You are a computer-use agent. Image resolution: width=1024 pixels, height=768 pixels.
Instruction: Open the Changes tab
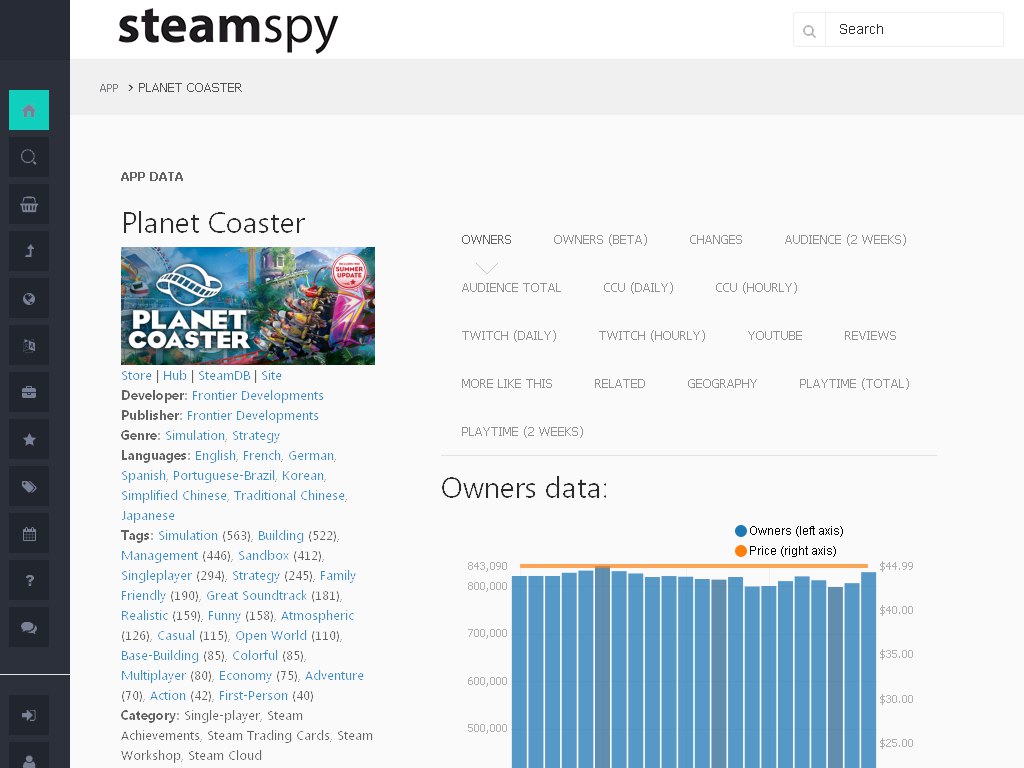pos(716,240)
